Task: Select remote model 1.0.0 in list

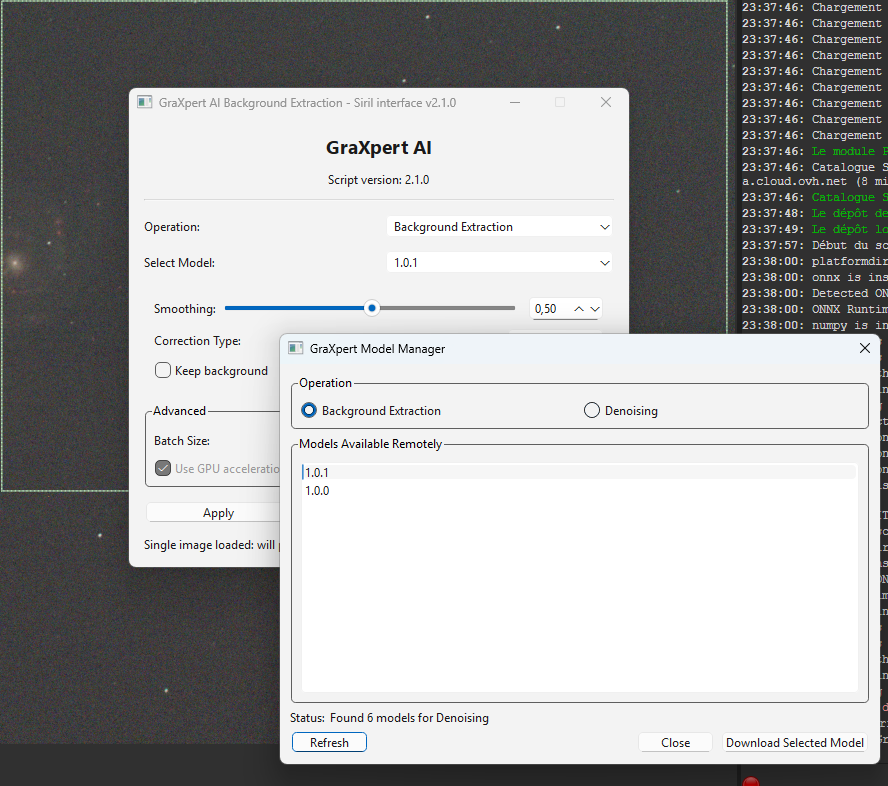Action: point(579,490)
